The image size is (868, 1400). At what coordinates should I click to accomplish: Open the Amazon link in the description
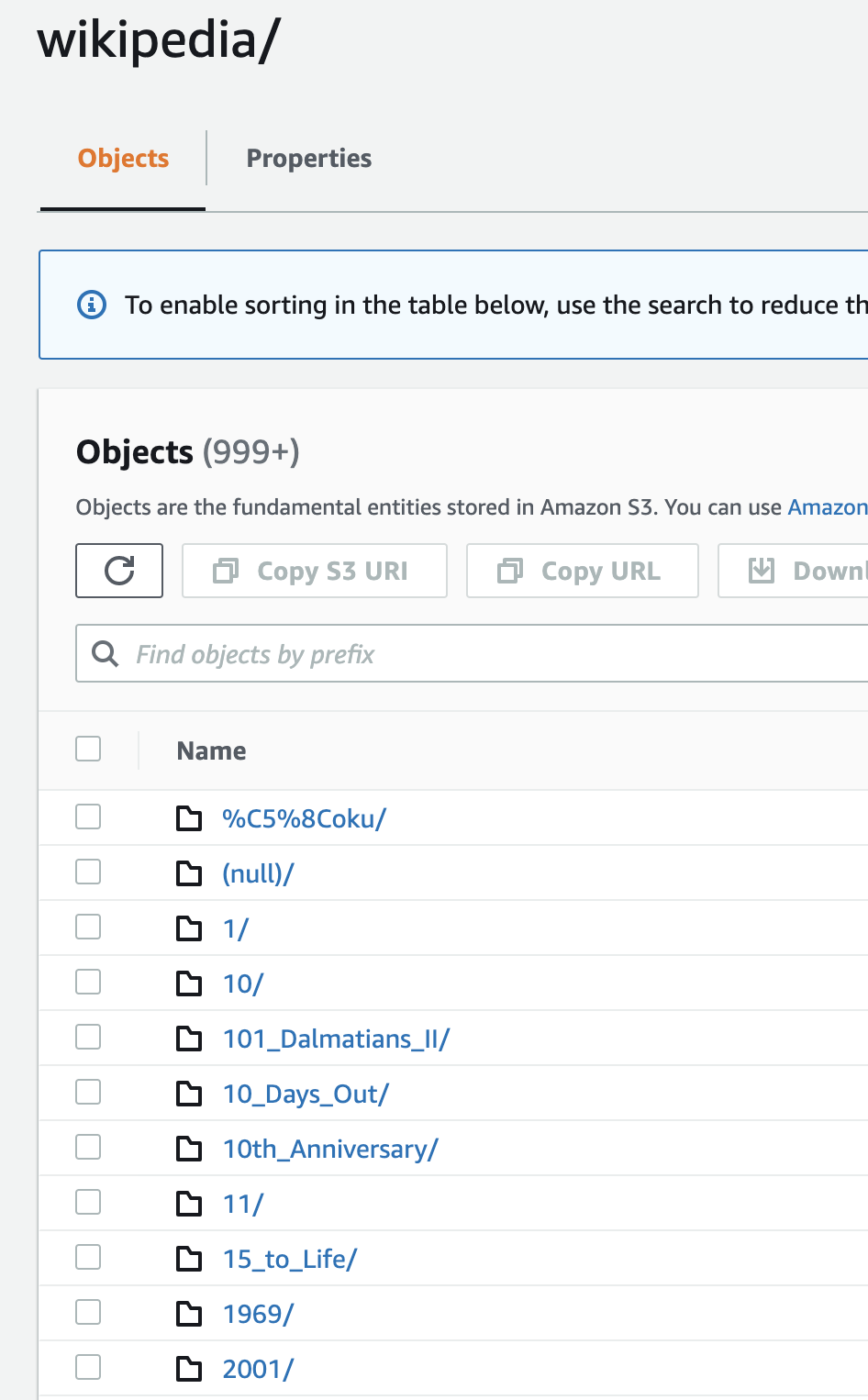click(828, 507)
